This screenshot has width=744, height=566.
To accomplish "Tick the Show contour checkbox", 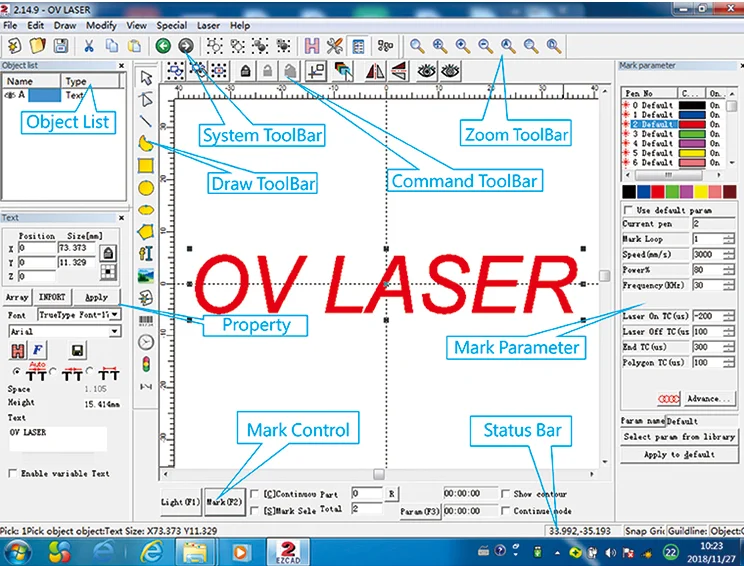I will pos(506,494).
